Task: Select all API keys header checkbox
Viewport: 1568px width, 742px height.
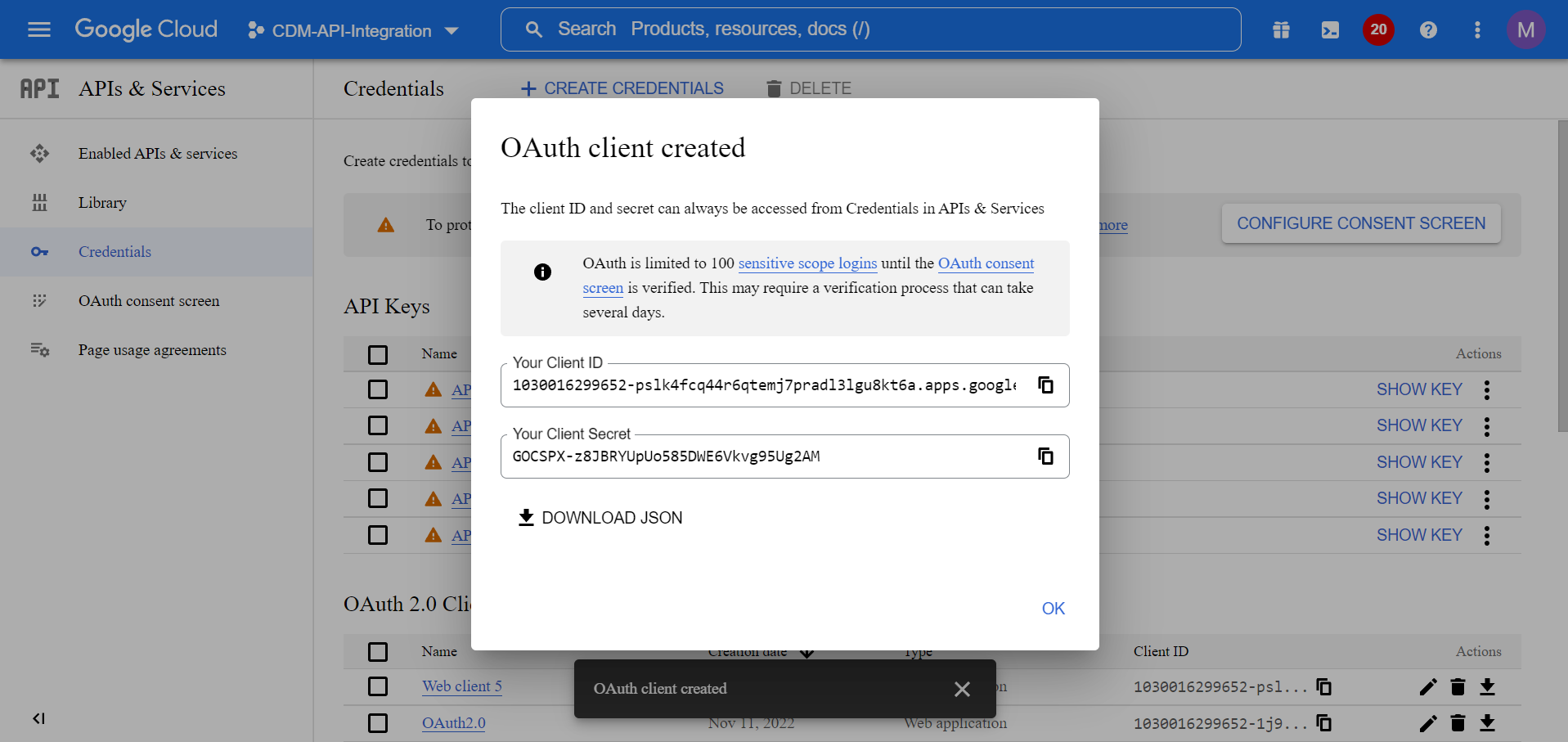Action: (x=378, y=354)
